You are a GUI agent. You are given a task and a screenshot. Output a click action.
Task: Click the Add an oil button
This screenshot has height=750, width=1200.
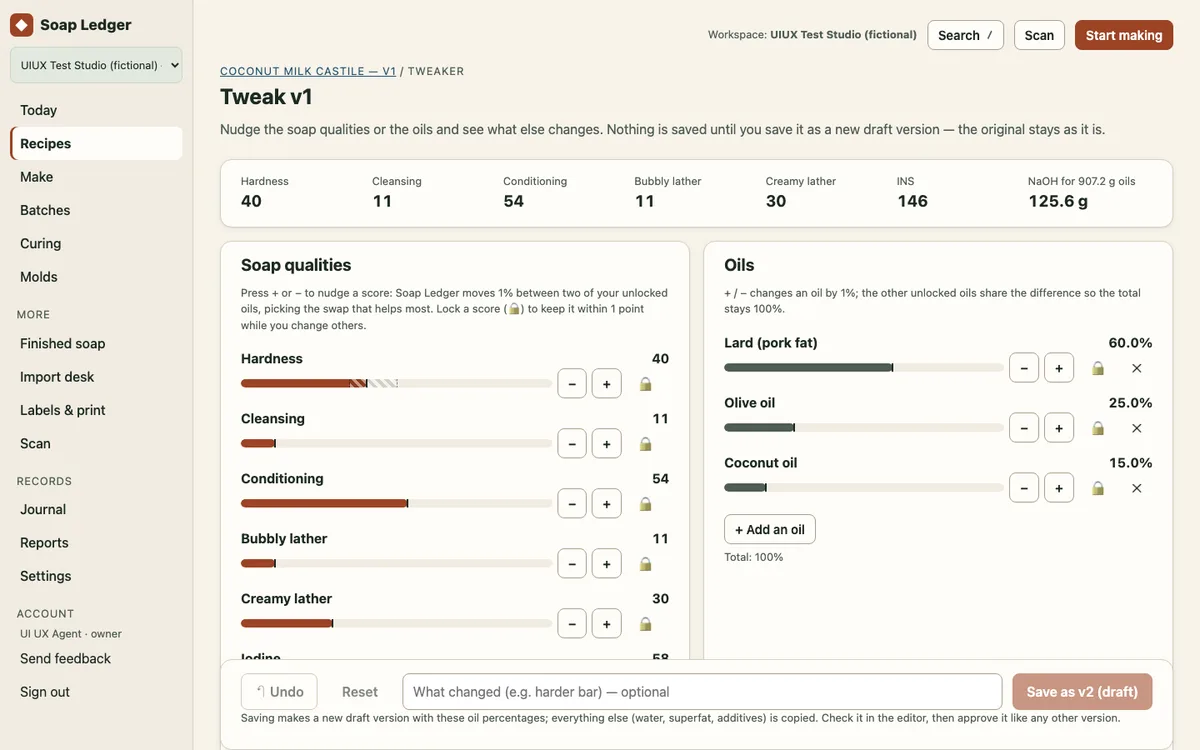coord(770,529)
